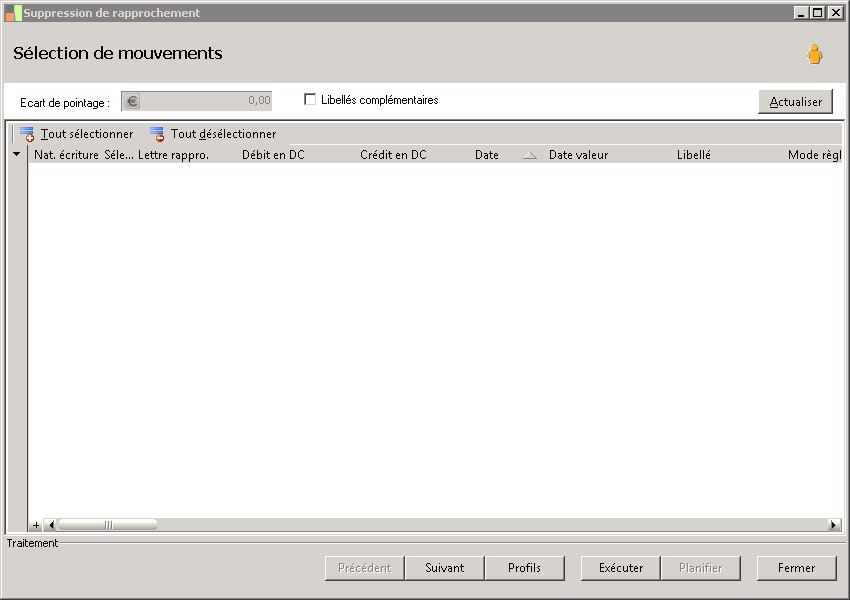Click the horizontal scrollbar thumb
Screen dimensions: 850x600
coord(108,525)
